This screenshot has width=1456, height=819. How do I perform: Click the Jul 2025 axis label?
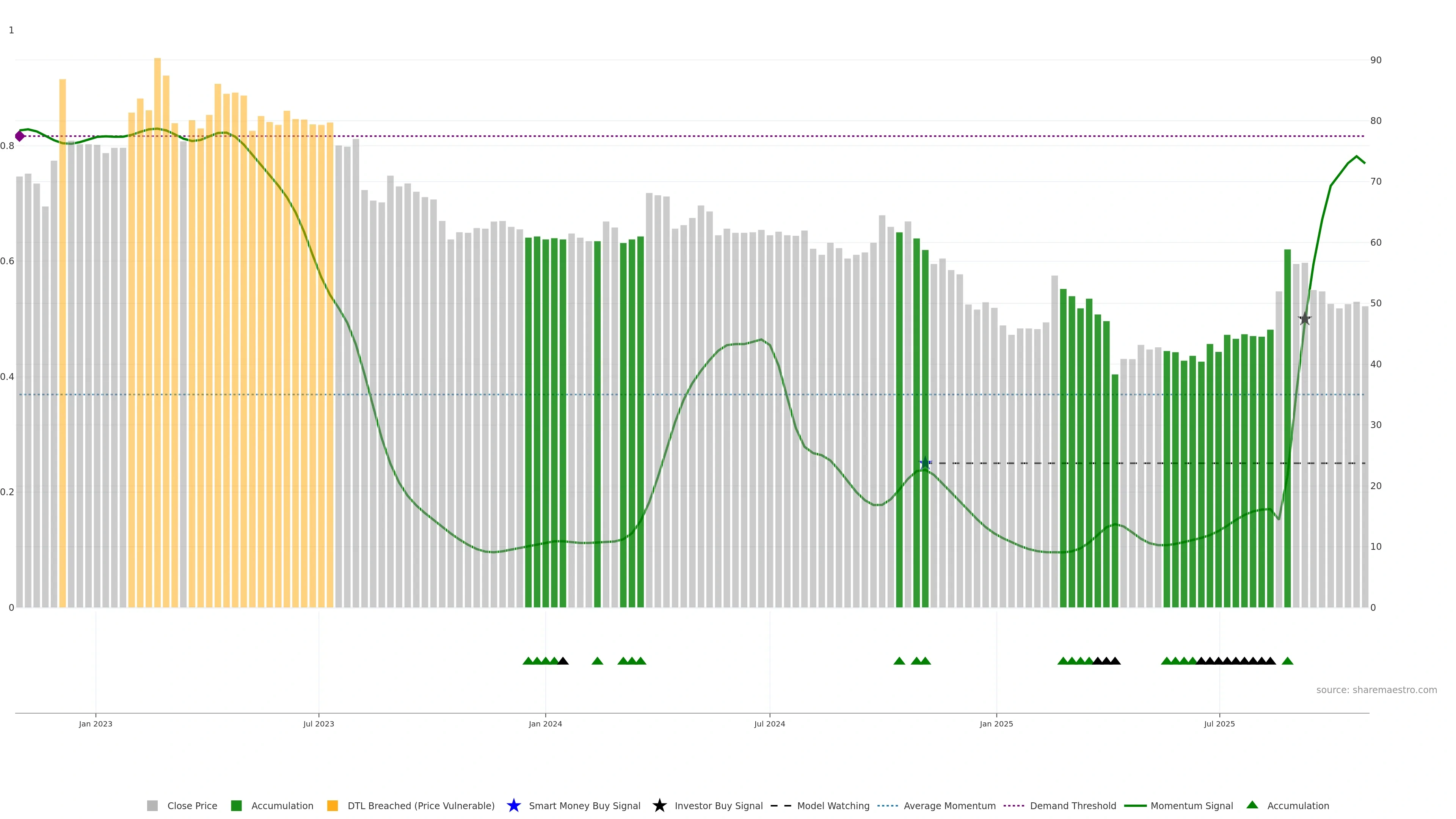pos(1219,723)
